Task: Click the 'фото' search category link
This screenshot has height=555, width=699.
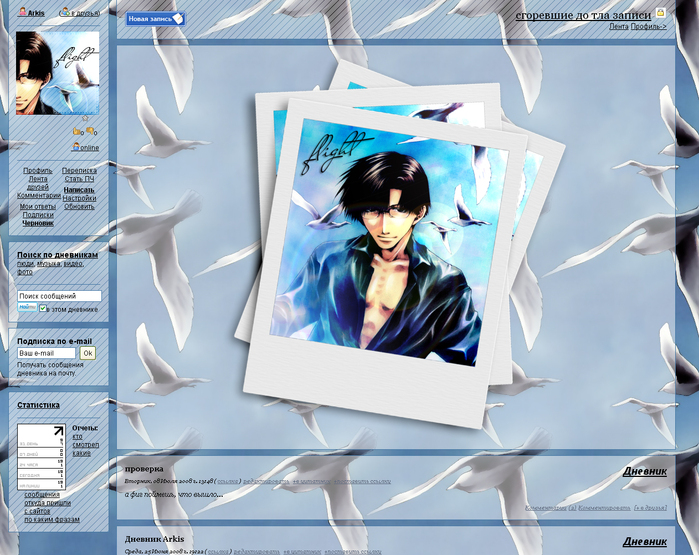Action: click(x=25, y=272)
